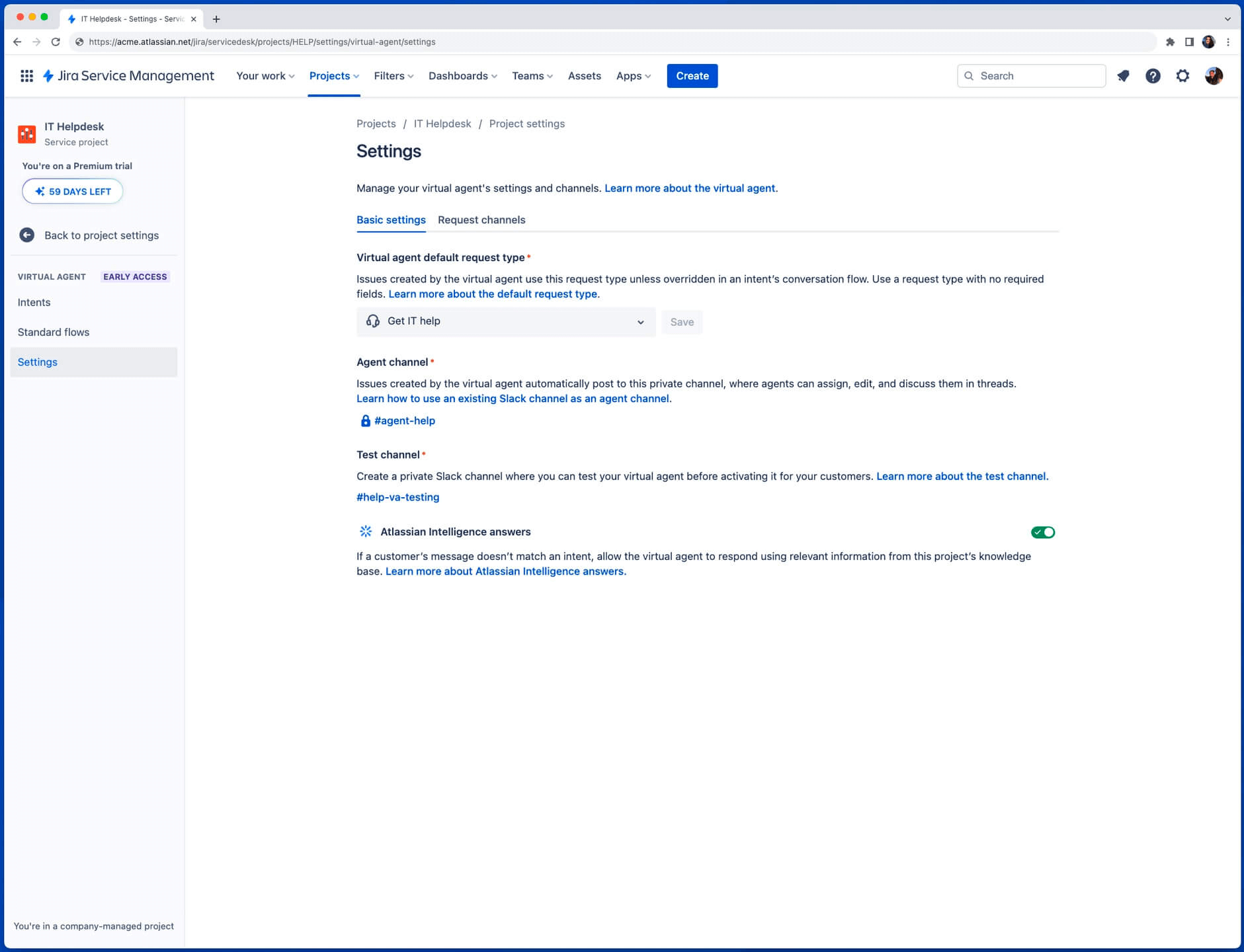Open the #help-va-testing channel link
1244x952 pixels.
point(397,496)
